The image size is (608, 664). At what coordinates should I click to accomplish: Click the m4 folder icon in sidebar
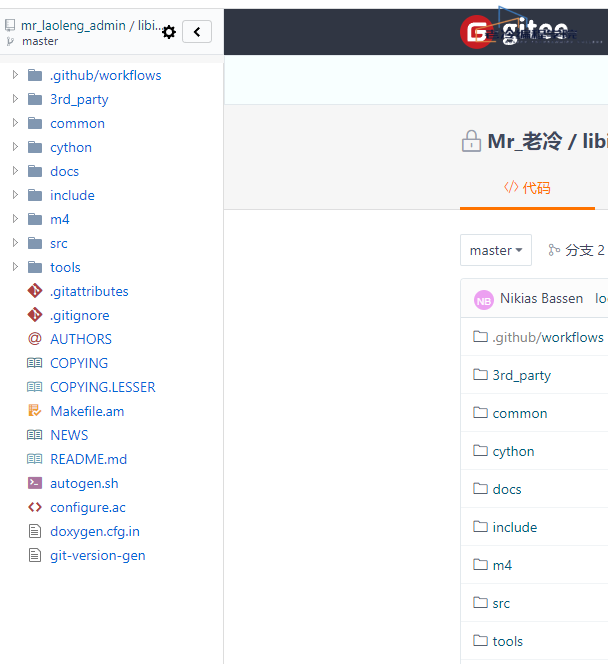click(x=35, y=219)
